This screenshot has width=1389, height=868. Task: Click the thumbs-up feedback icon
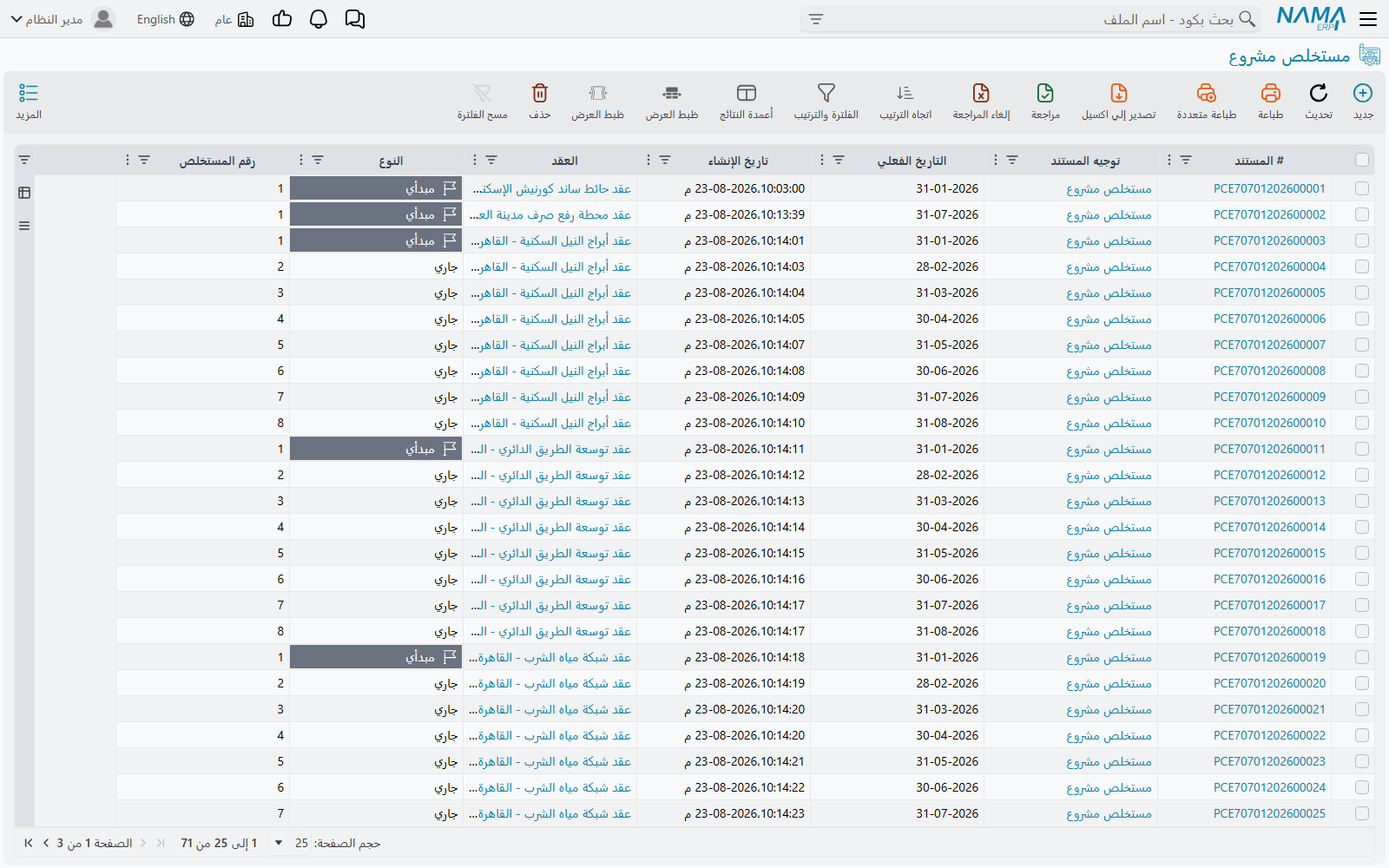point(282,18)
